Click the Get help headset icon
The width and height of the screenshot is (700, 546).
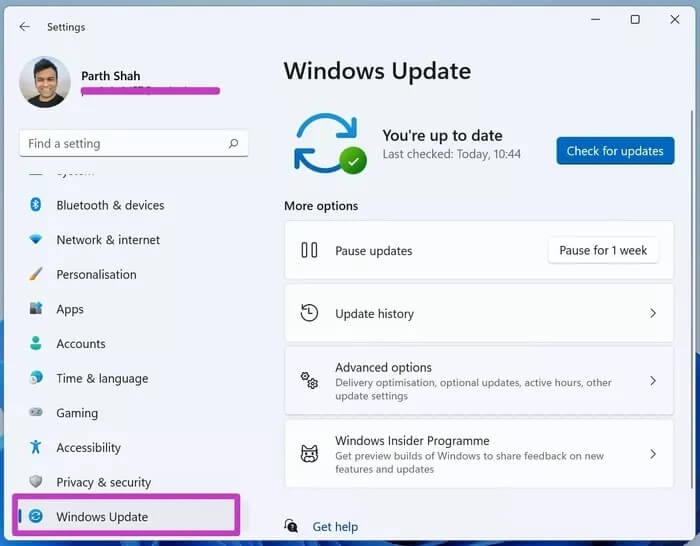click(291, 526)
